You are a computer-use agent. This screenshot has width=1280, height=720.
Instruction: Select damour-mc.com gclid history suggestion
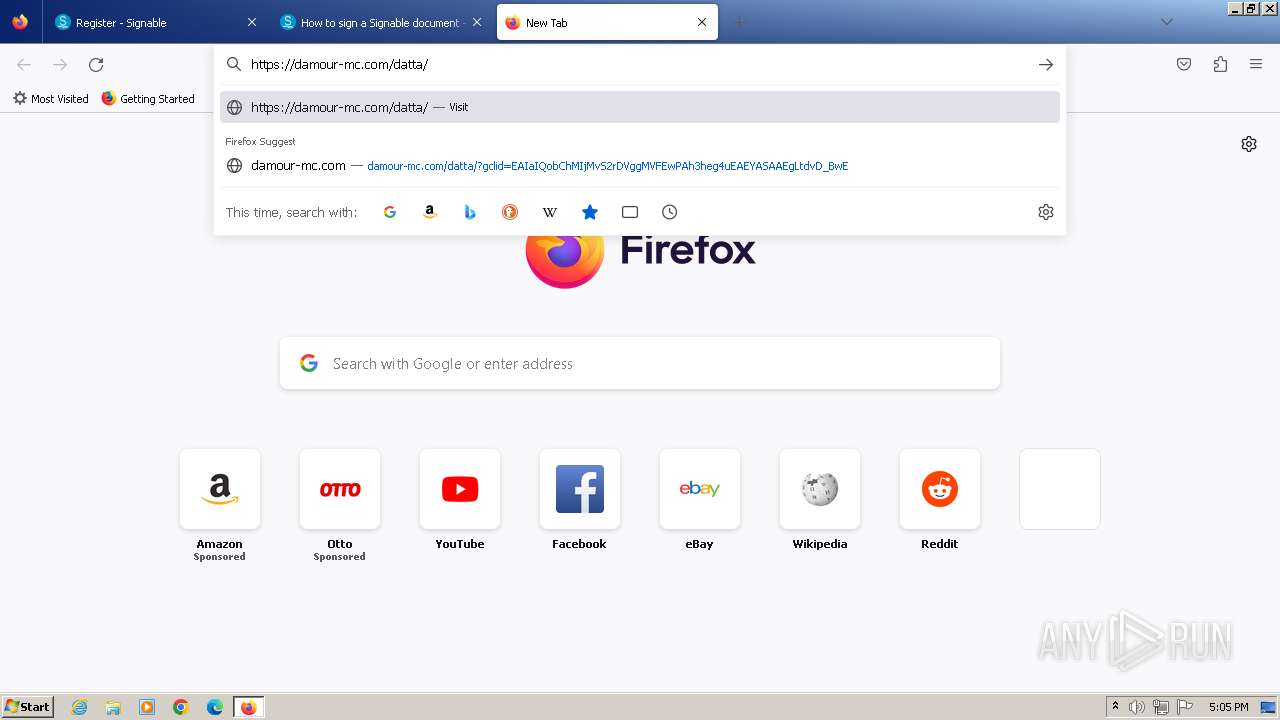(640, 166)
